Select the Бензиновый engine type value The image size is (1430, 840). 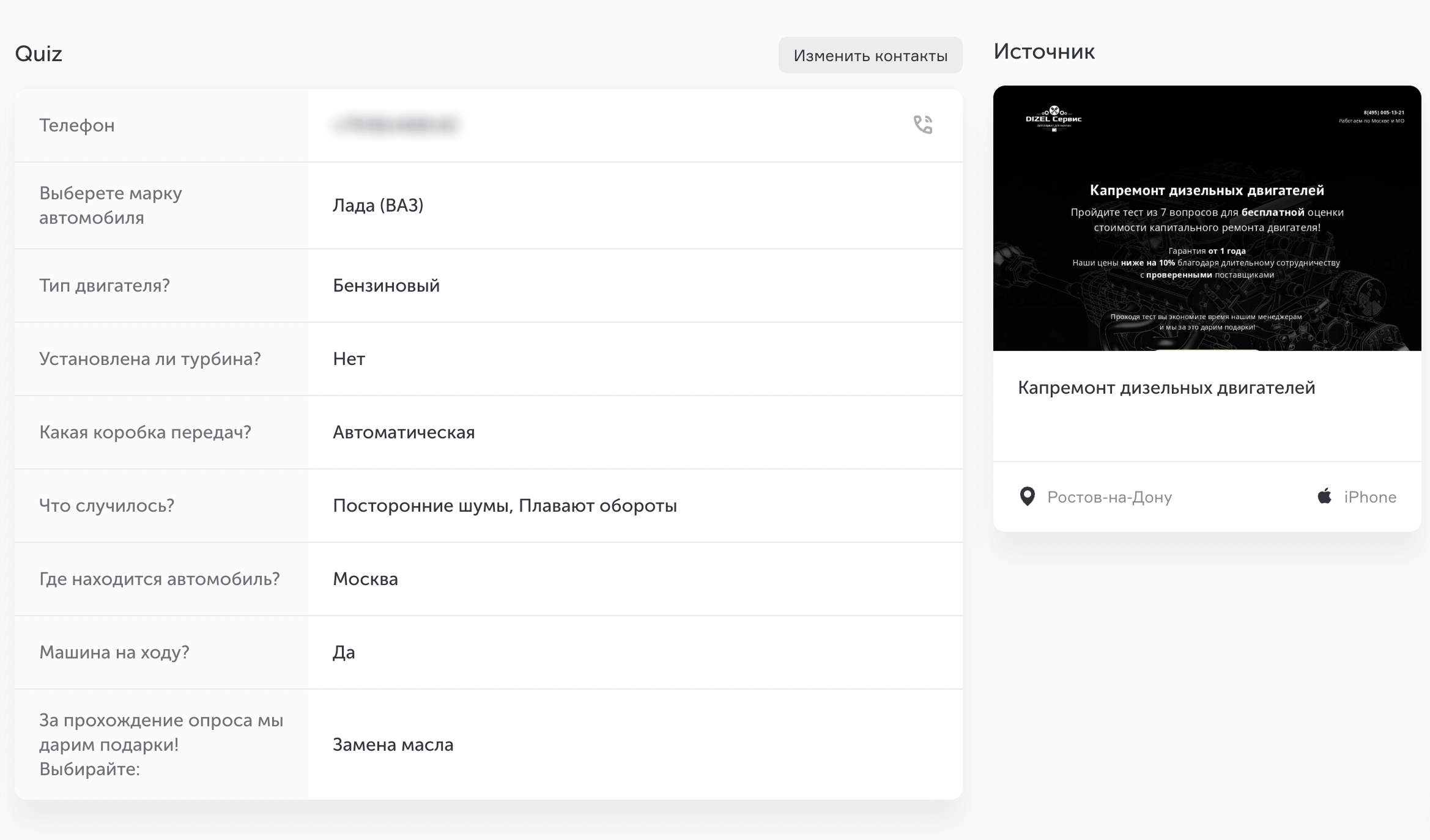386,286
